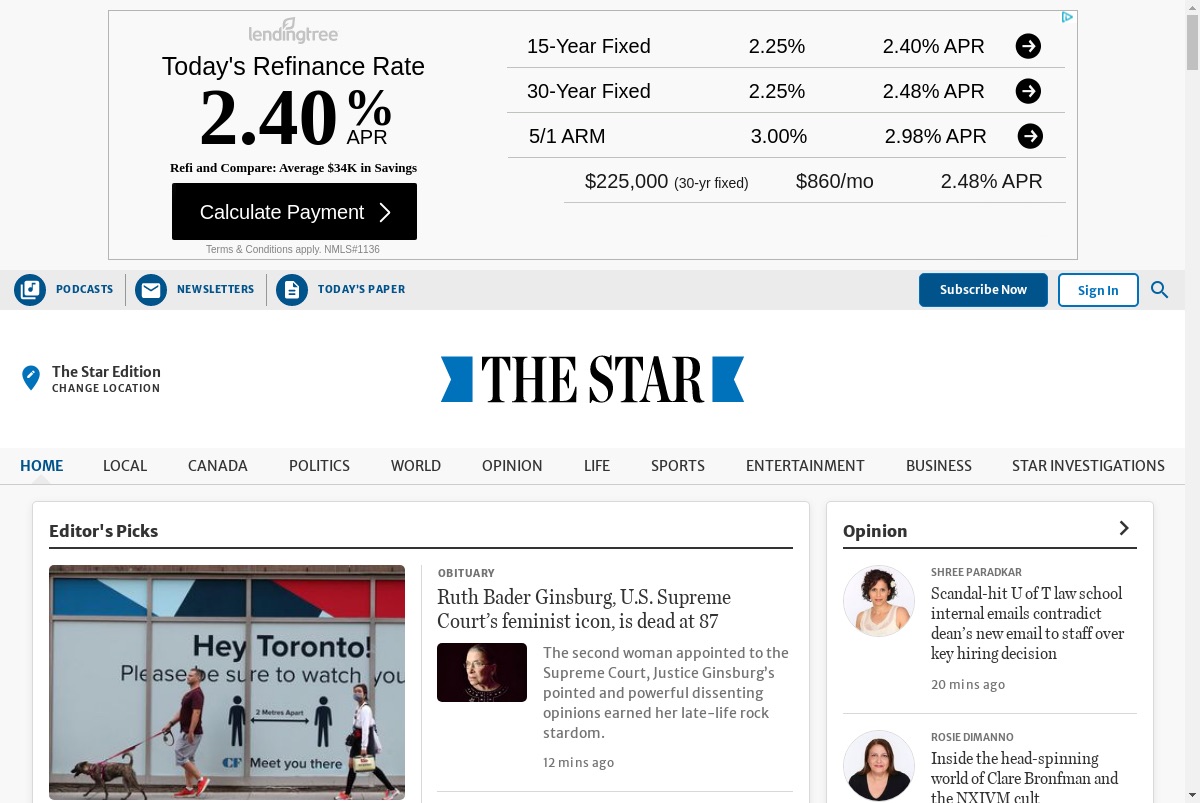Go to the Sports section
1200x803 pixels.
(x=678, y=466)
